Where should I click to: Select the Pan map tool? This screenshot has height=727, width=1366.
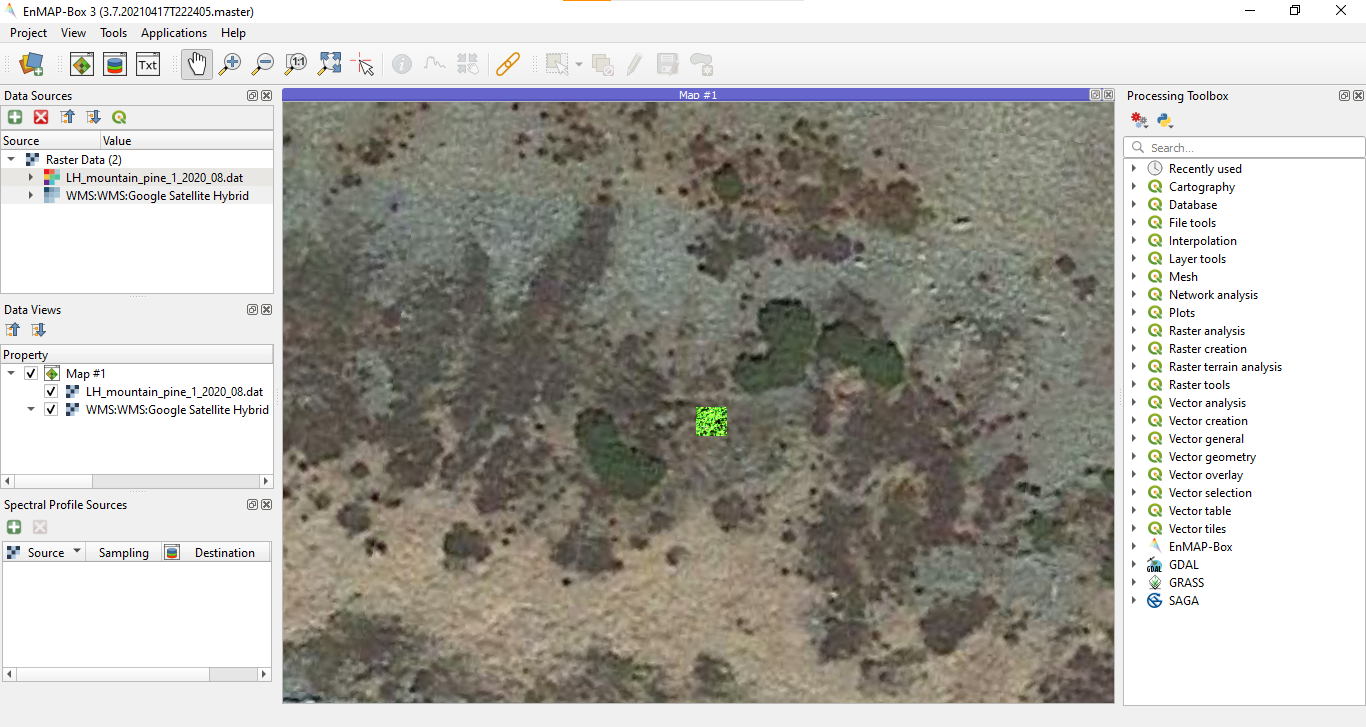point(196,63)
